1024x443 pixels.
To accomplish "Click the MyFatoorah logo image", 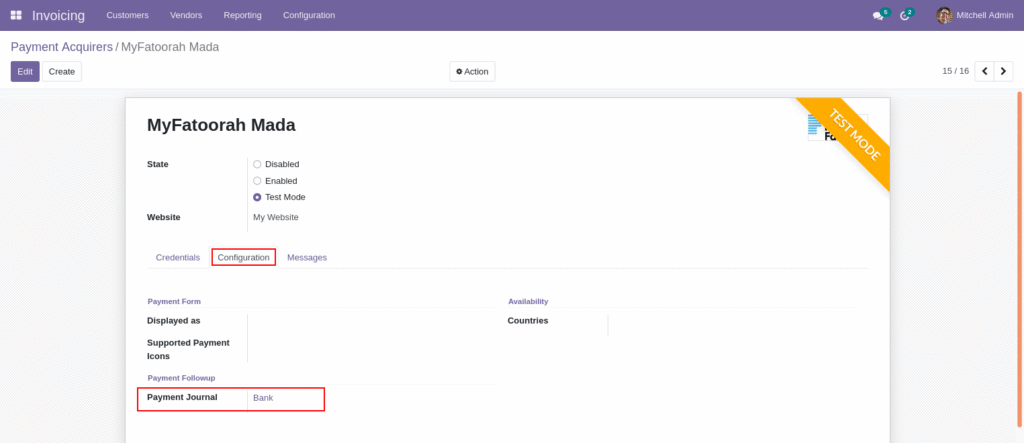I will click(x=816, y=128).
